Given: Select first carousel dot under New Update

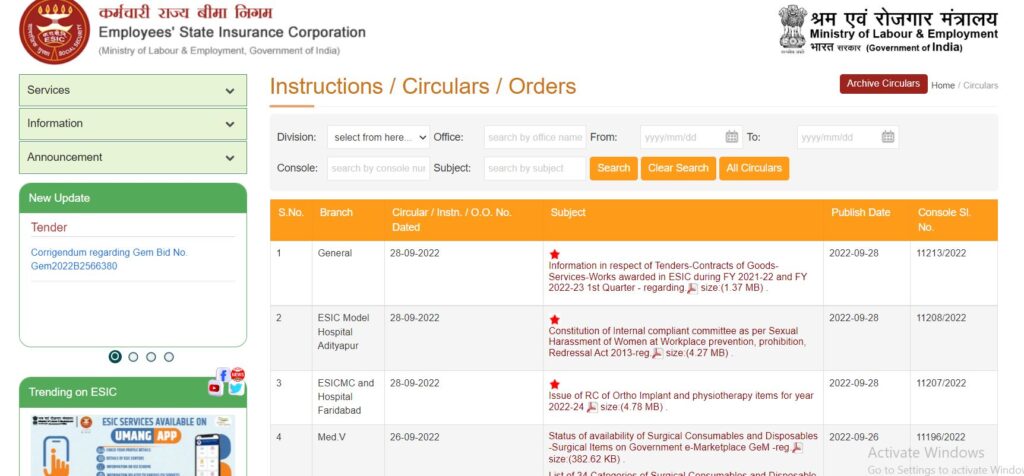Looking at the screenshot, I should [115, 357].
